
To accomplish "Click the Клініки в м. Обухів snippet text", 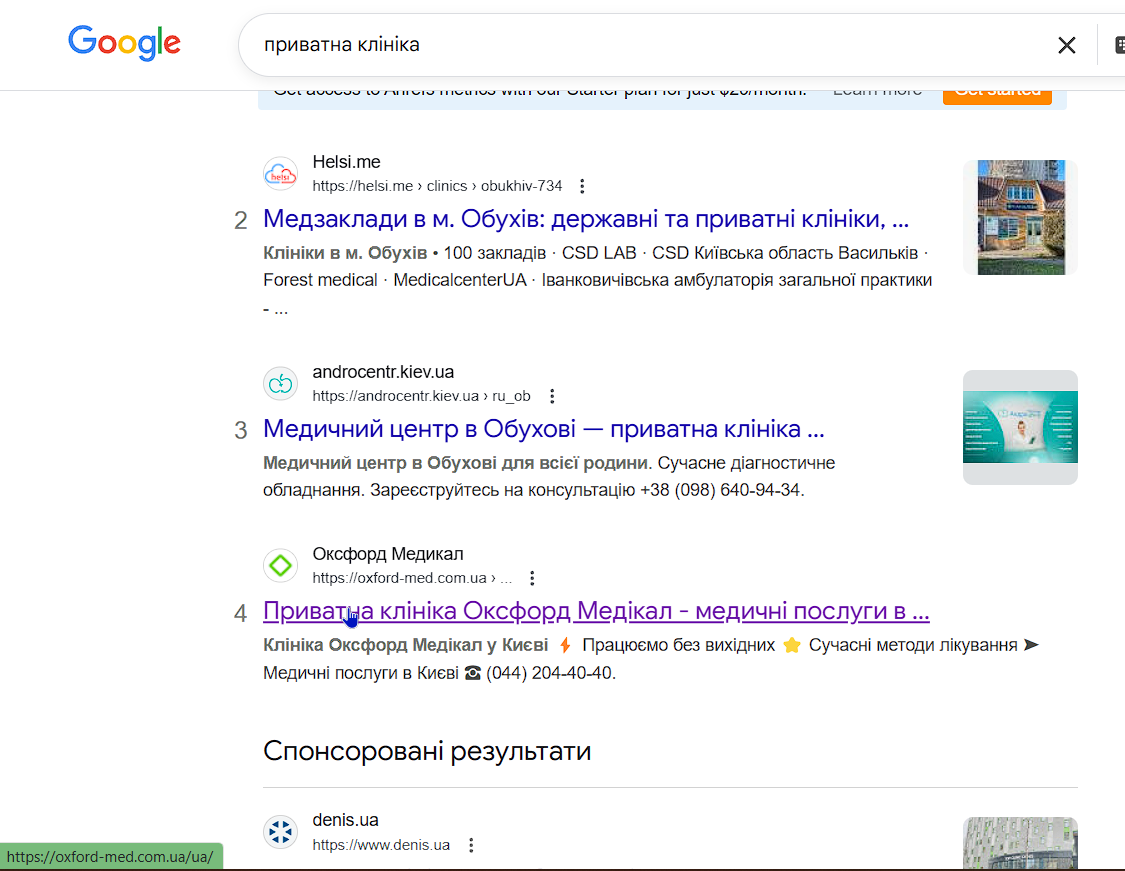I will 345,253.
